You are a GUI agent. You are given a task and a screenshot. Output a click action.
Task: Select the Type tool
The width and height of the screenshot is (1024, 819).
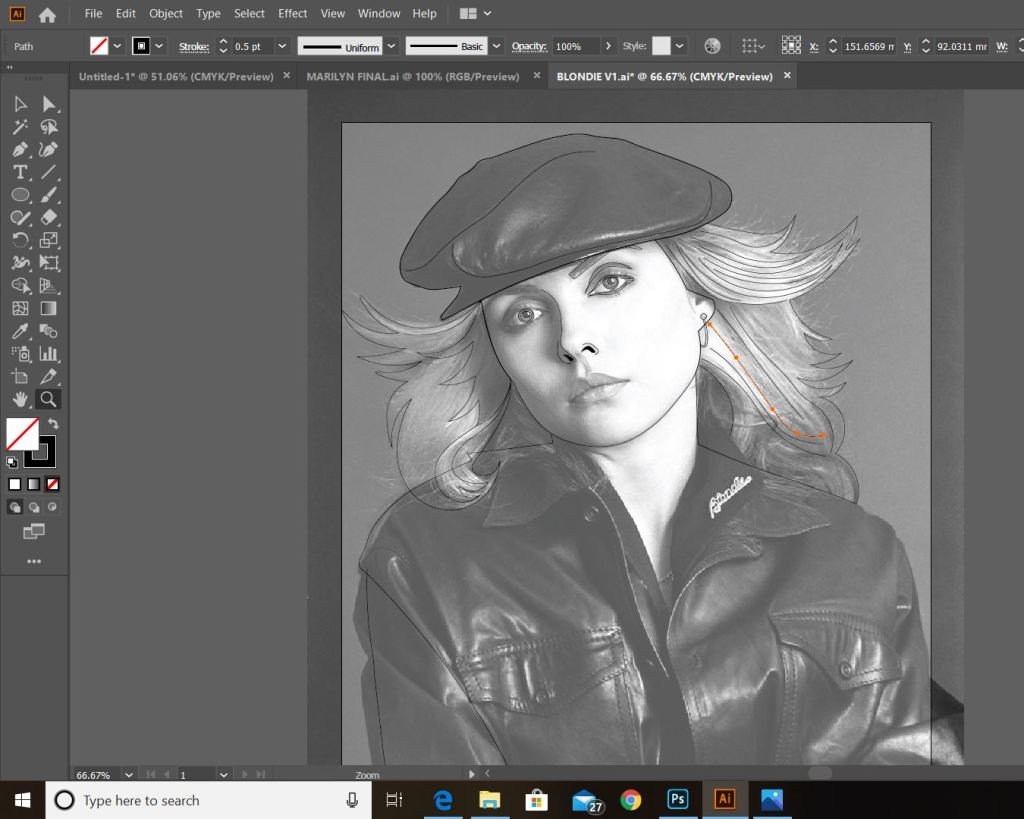(x=20, y=172)
